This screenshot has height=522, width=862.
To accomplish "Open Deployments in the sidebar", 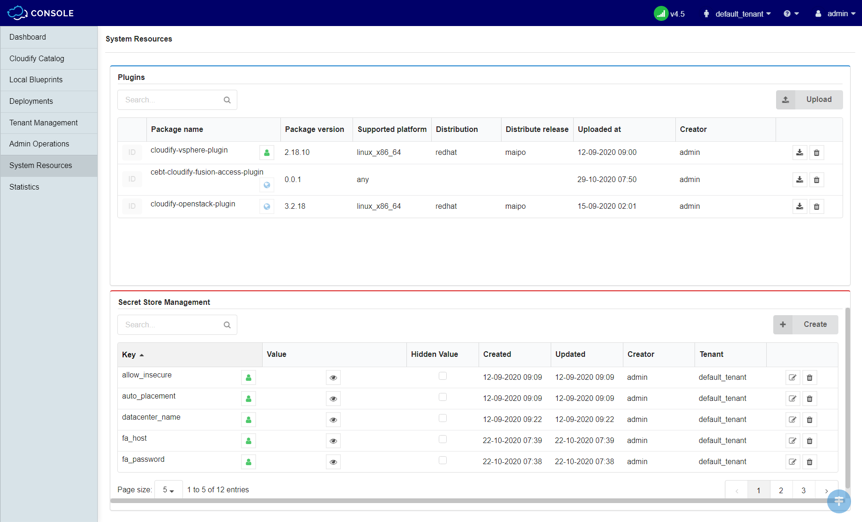I will [x=31, y=101].
